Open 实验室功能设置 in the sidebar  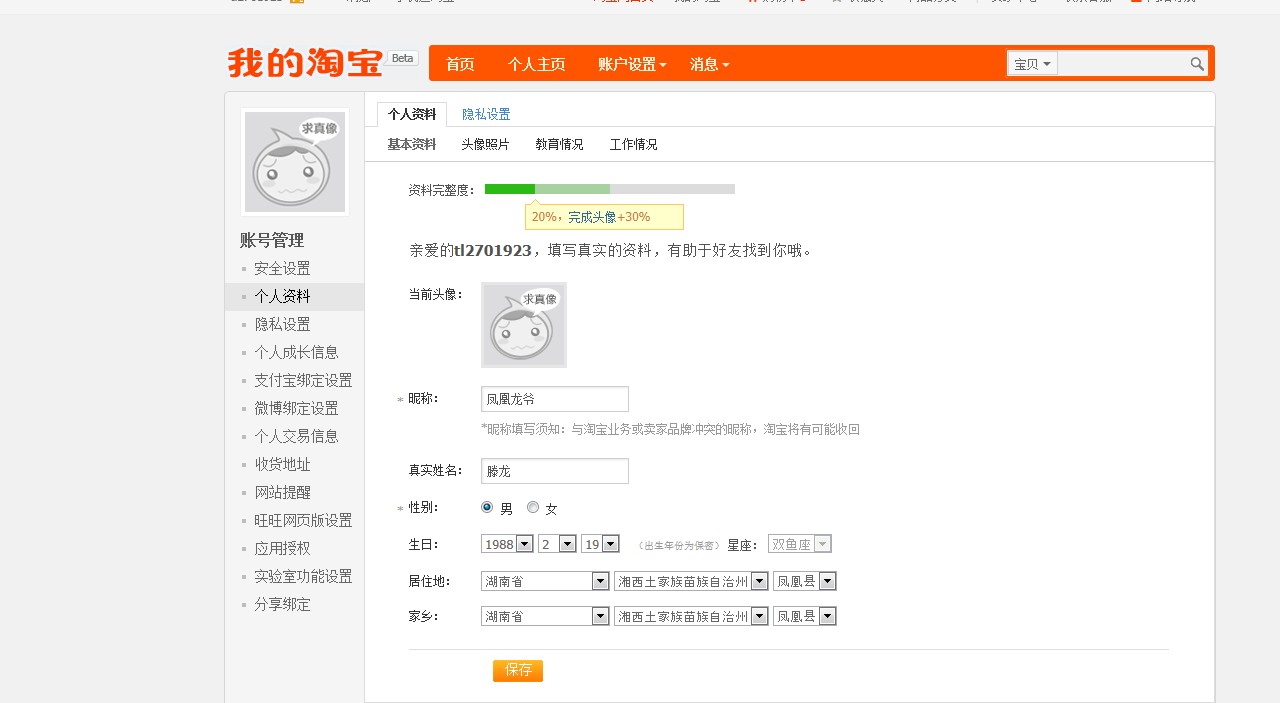[303, 576]
